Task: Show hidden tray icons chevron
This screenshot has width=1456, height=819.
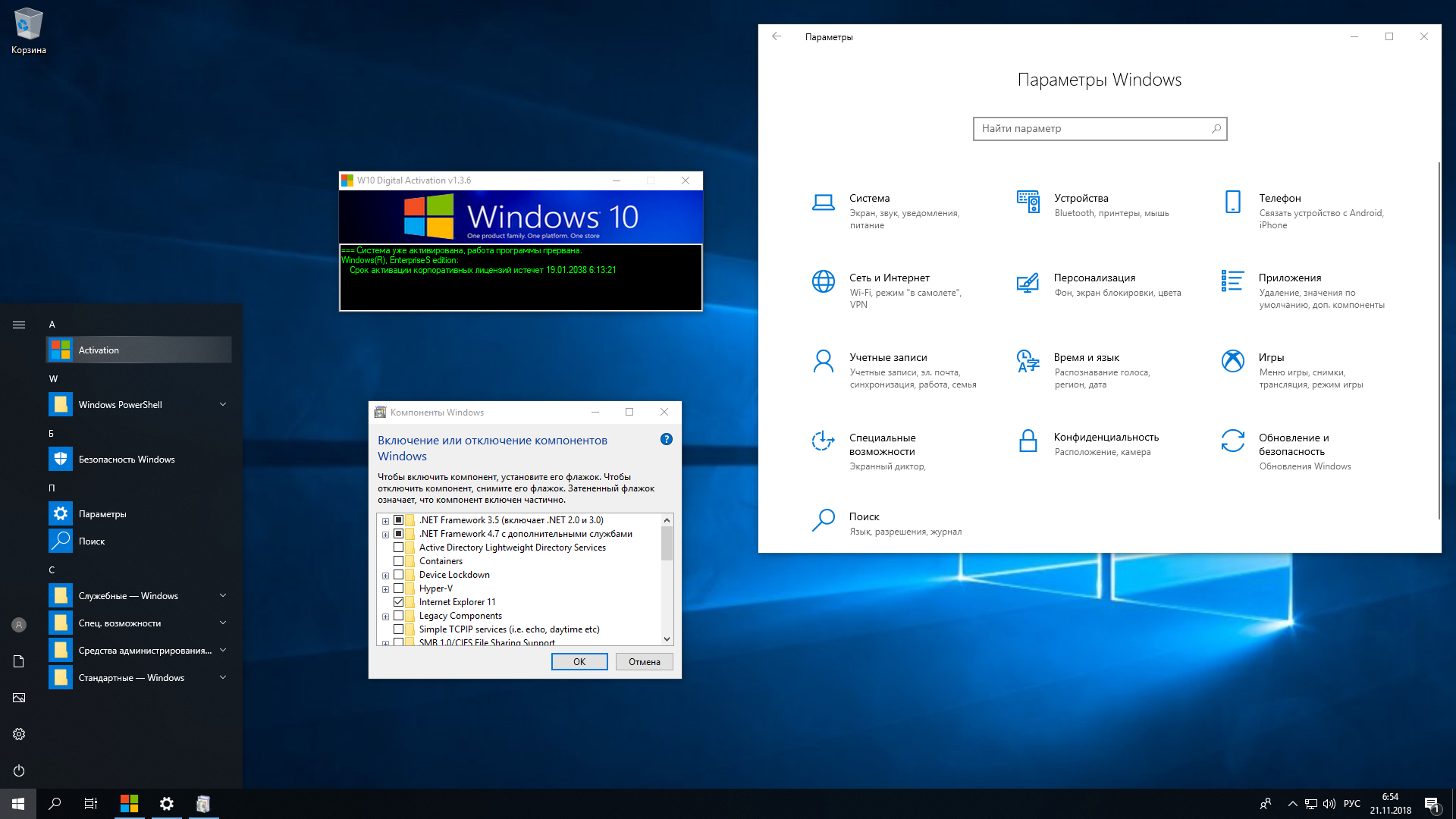Action: tap(1292, 804)
